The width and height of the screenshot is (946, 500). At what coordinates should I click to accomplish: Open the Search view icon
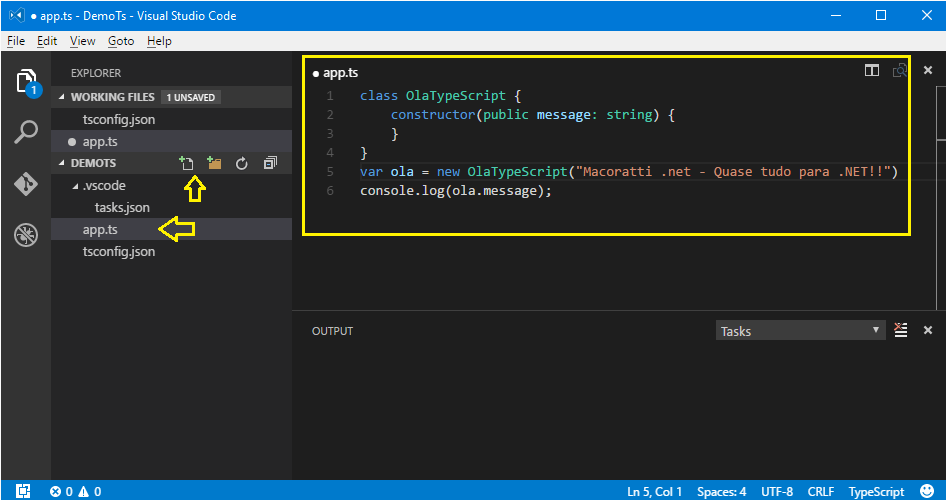[x=26, y=132]
